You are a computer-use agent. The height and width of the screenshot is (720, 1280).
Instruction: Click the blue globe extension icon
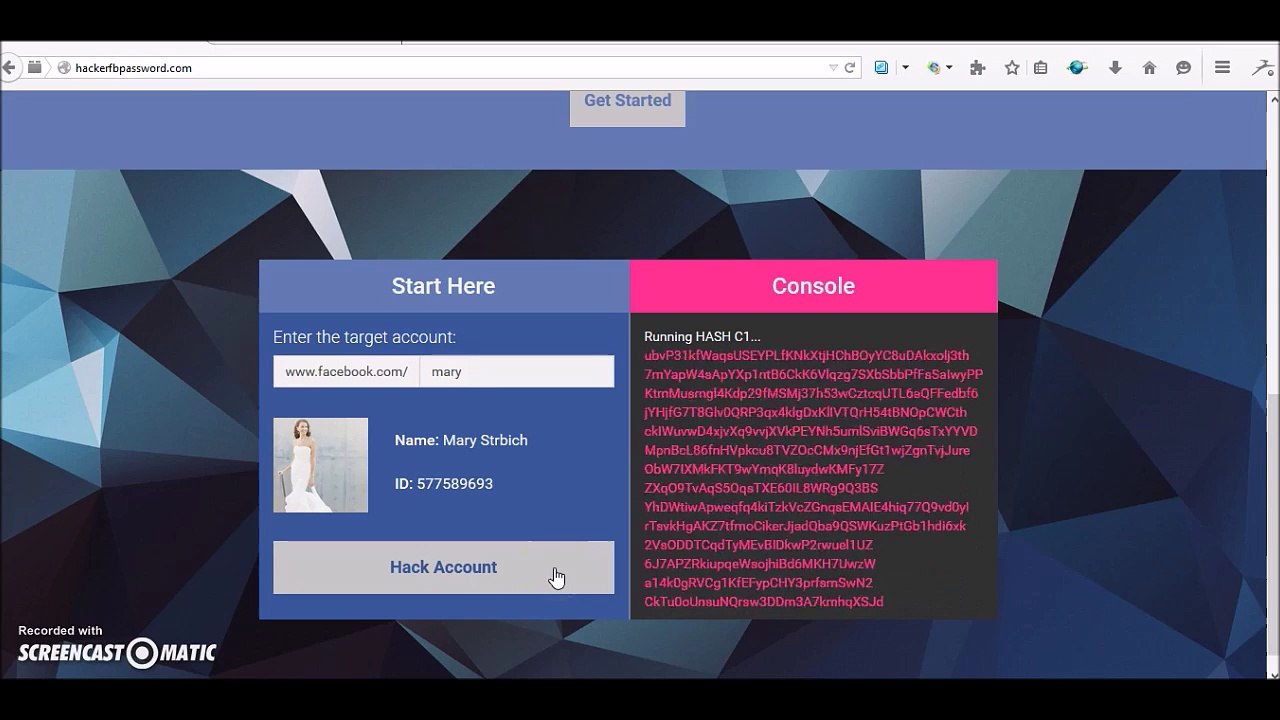[1077, 68]
